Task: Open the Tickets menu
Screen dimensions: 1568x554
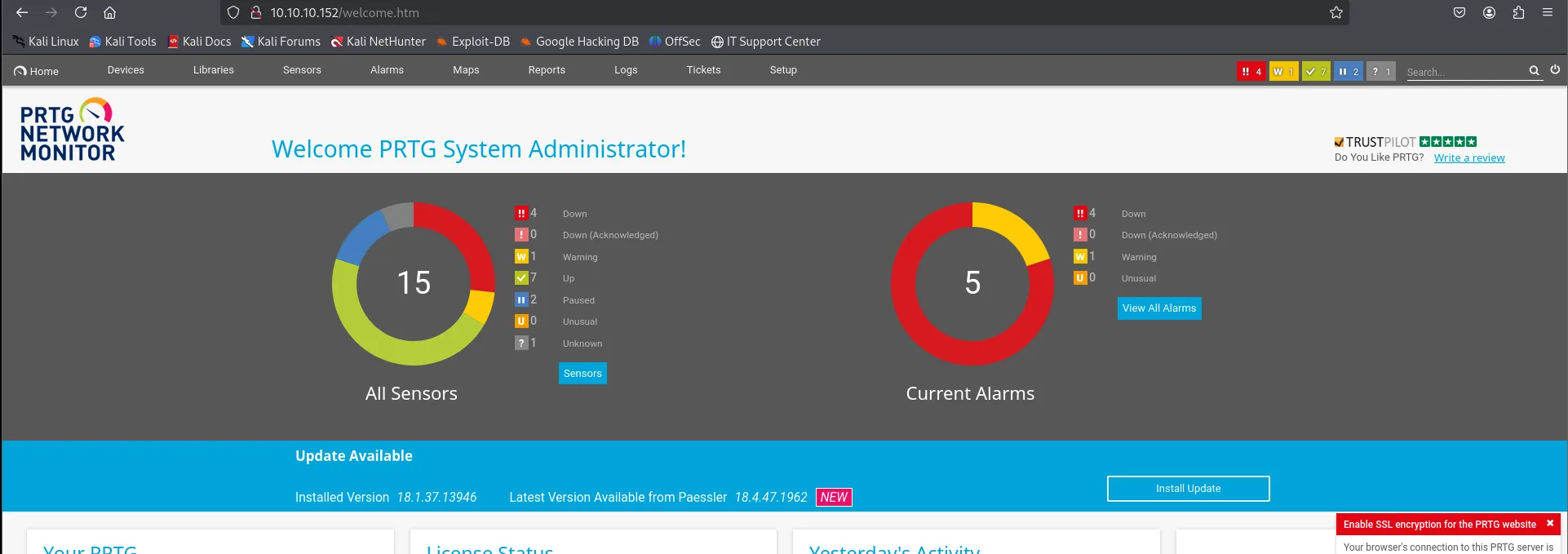Action: pos(703,70)
